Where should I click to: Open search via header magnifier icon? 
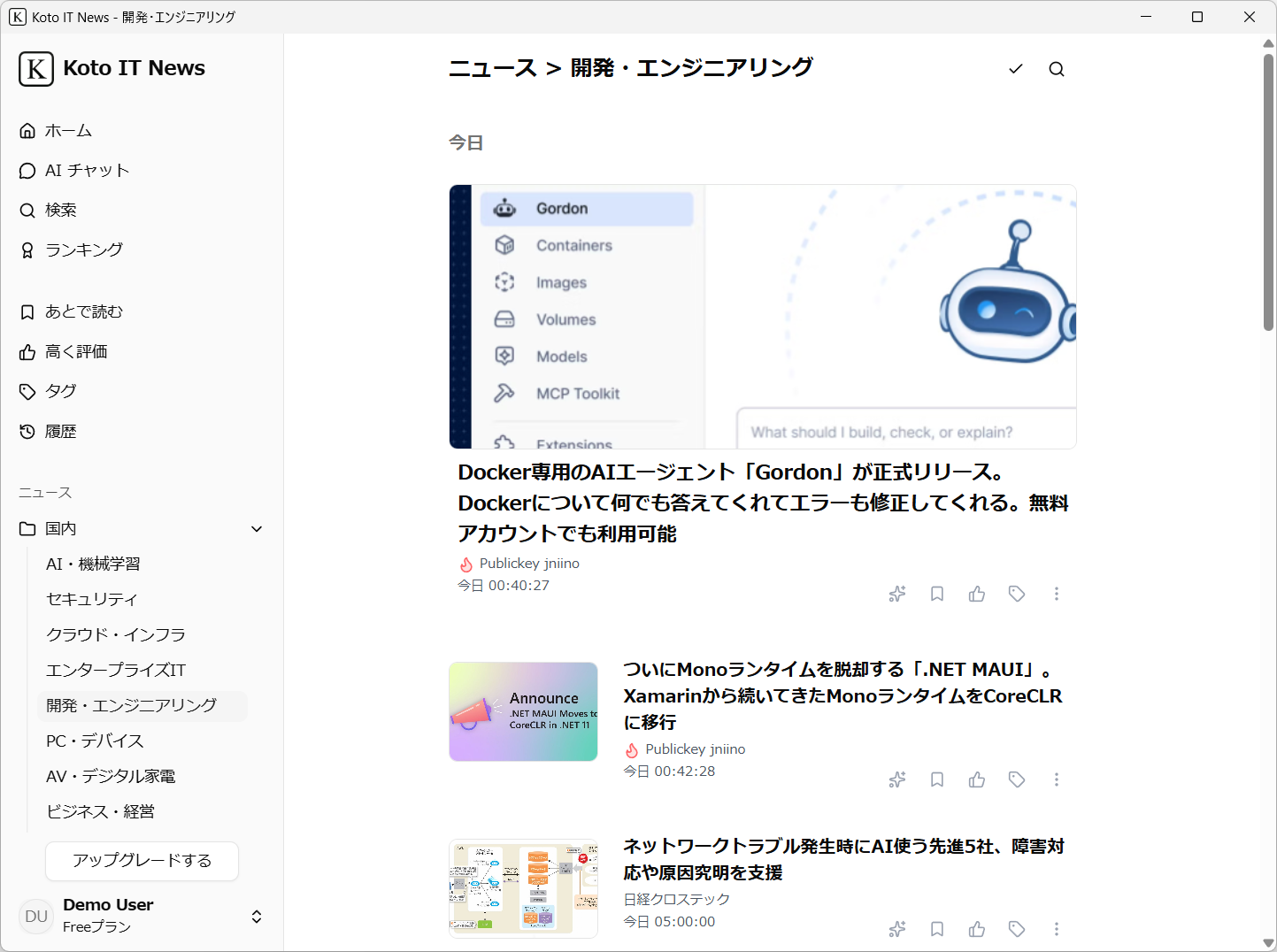(1057, 69)
